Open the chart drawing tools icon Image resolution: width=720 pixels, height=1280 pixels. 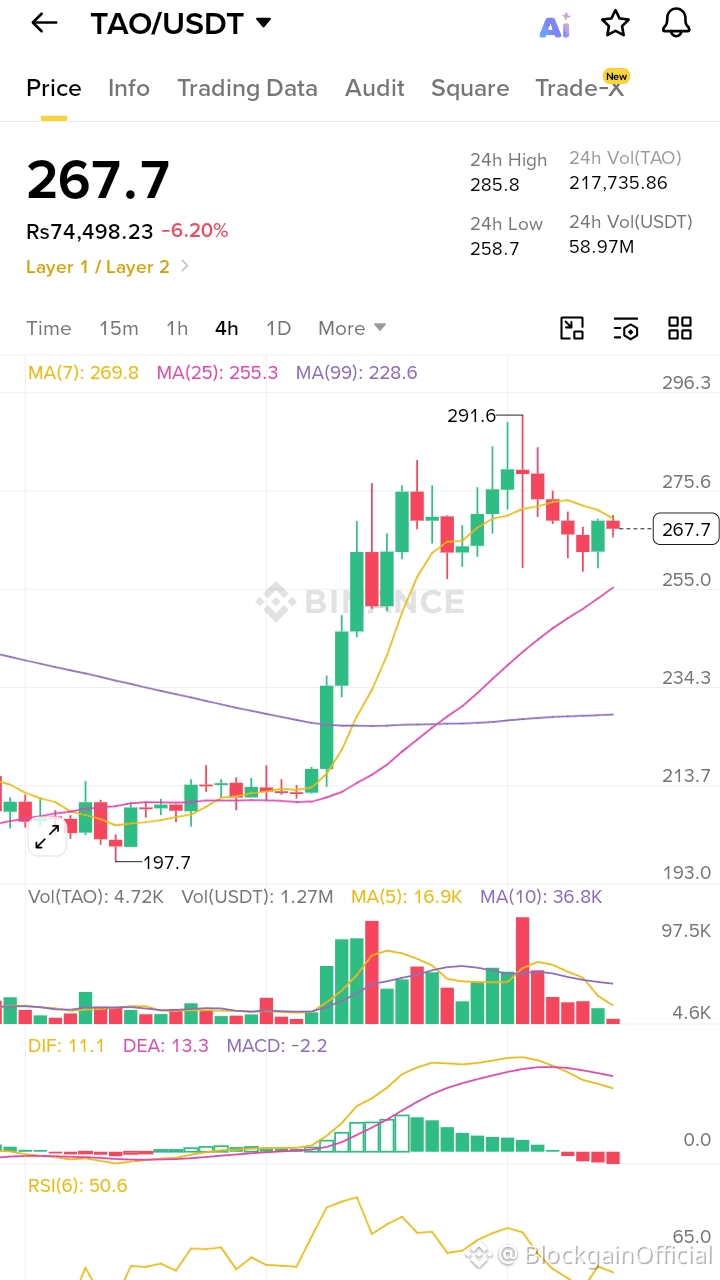(x=572, y=328)
